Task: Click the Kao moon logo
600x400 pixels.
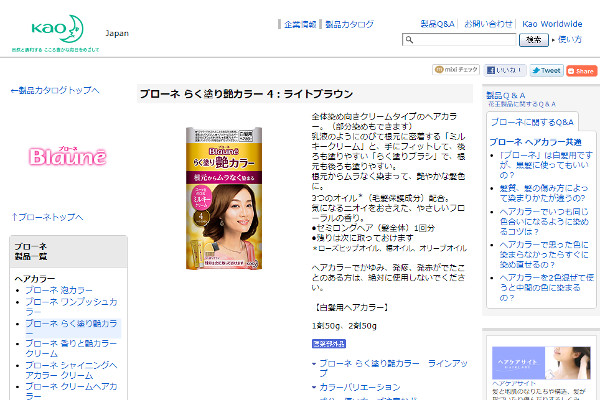Action: 57,29
